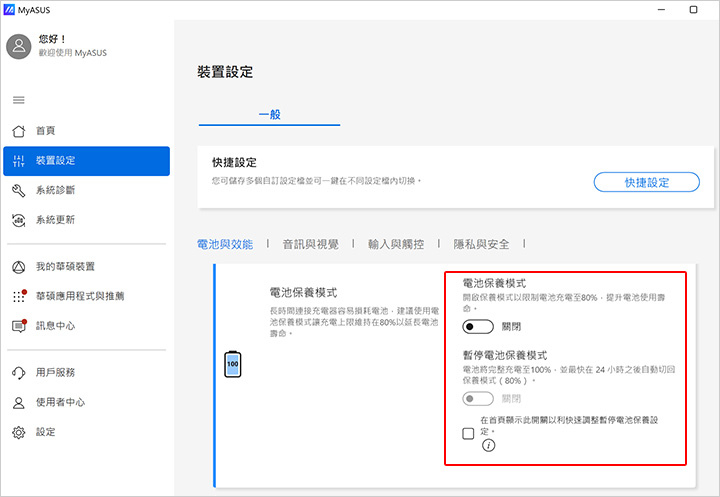Open the 華碩應用程式與推薦 sidebar item

[x=86, y=296]
